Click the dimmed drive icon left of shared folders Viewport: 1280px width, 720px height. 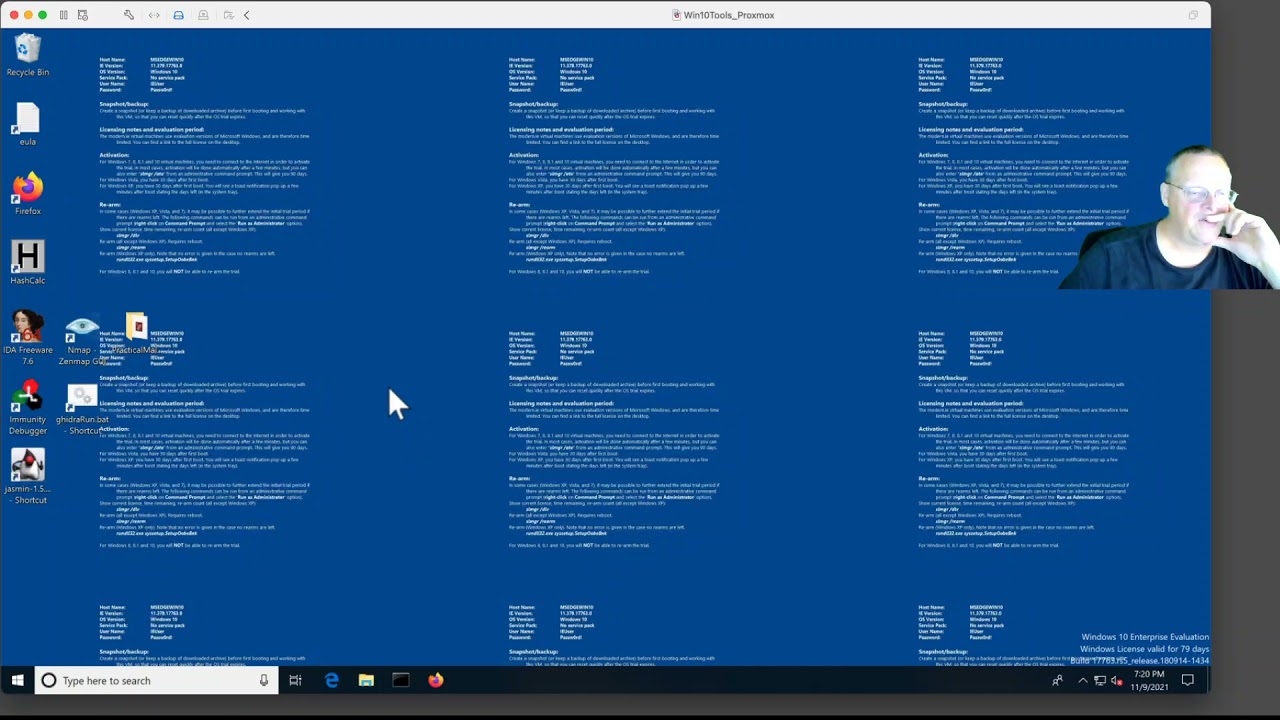(203, 15)
